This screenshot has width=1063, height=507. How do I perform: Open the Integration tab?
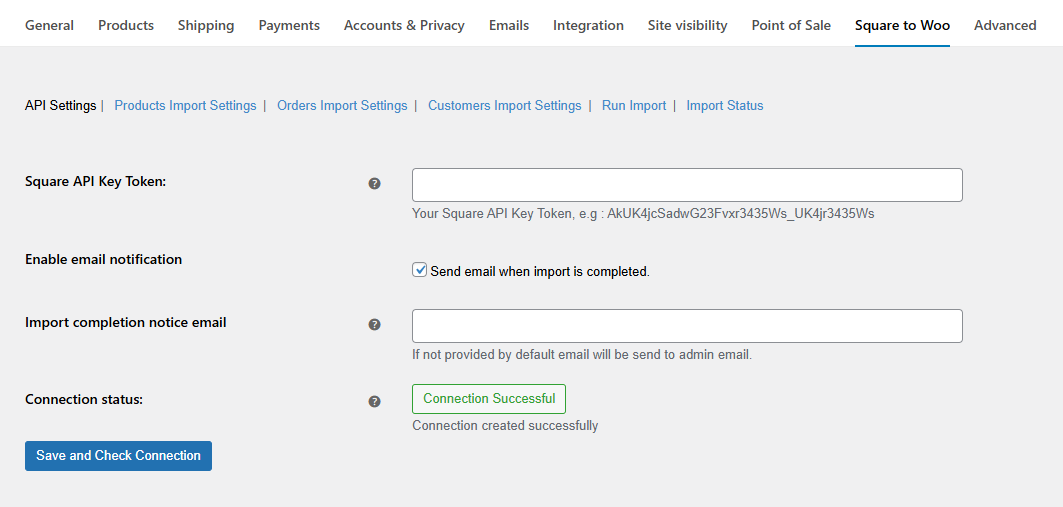(588, 25)
